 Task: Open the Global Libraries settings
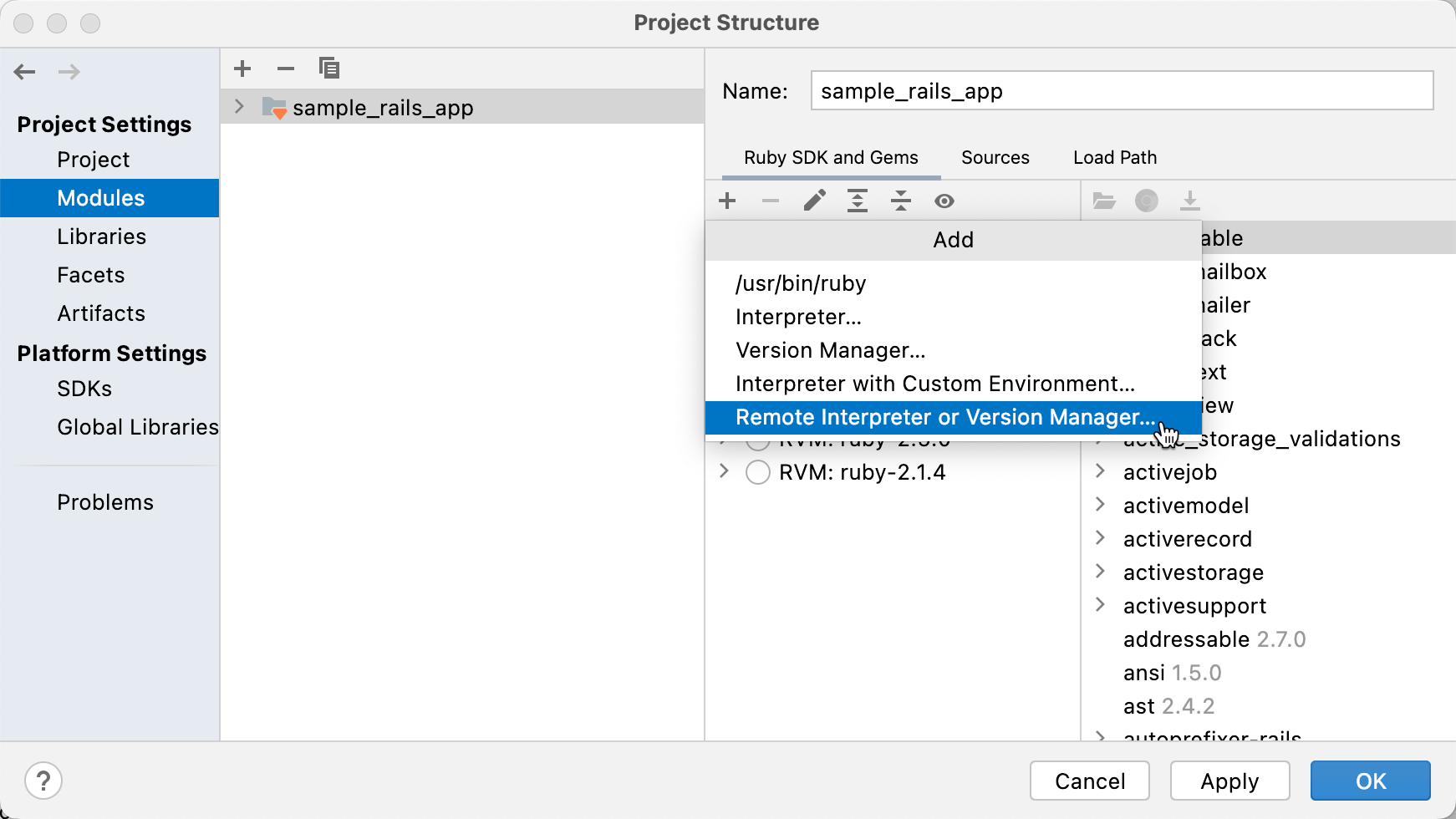(109, 427)
